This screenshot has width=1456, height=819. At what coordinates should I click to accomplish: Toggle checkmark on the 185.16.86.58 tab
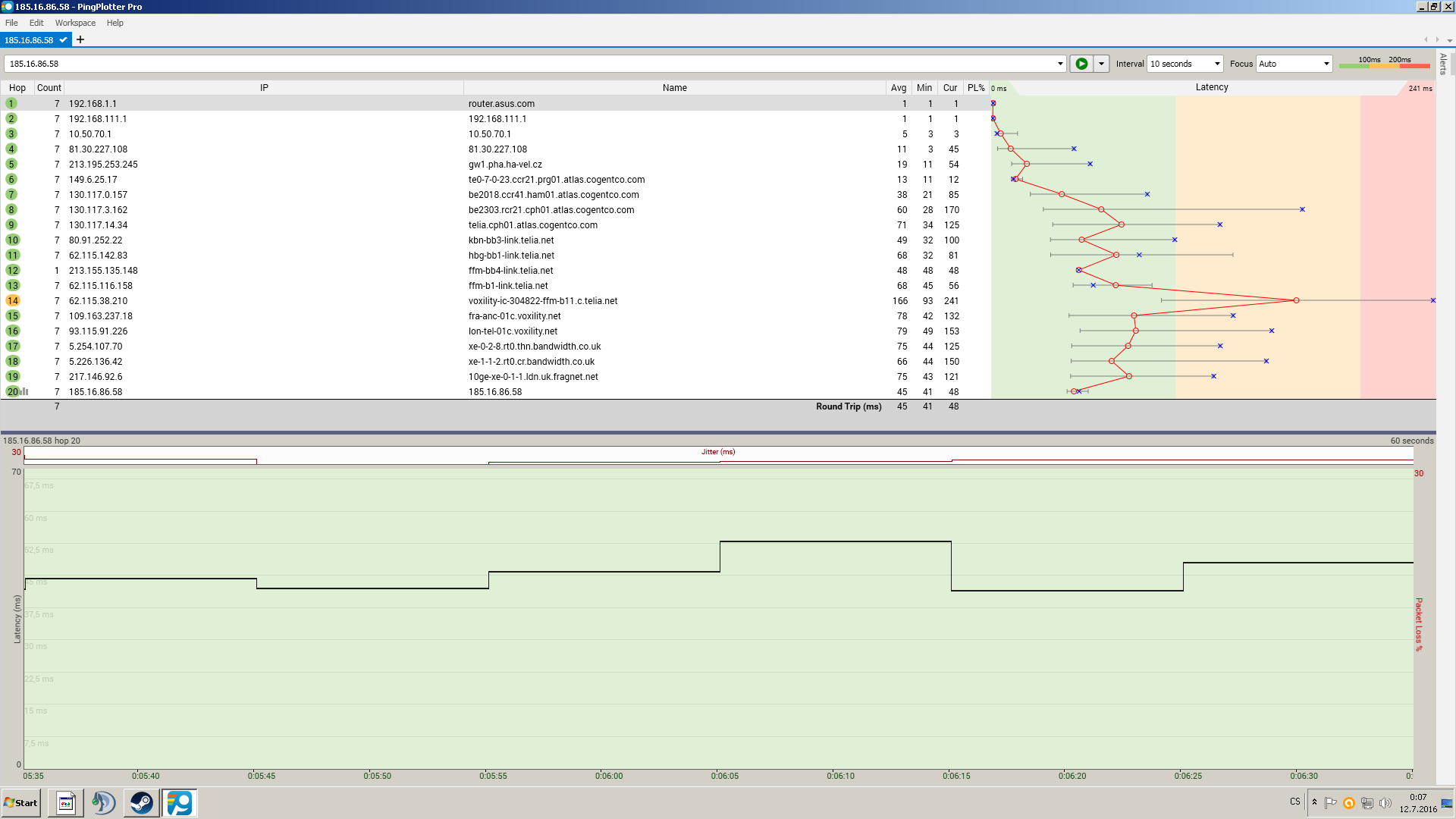64,39
